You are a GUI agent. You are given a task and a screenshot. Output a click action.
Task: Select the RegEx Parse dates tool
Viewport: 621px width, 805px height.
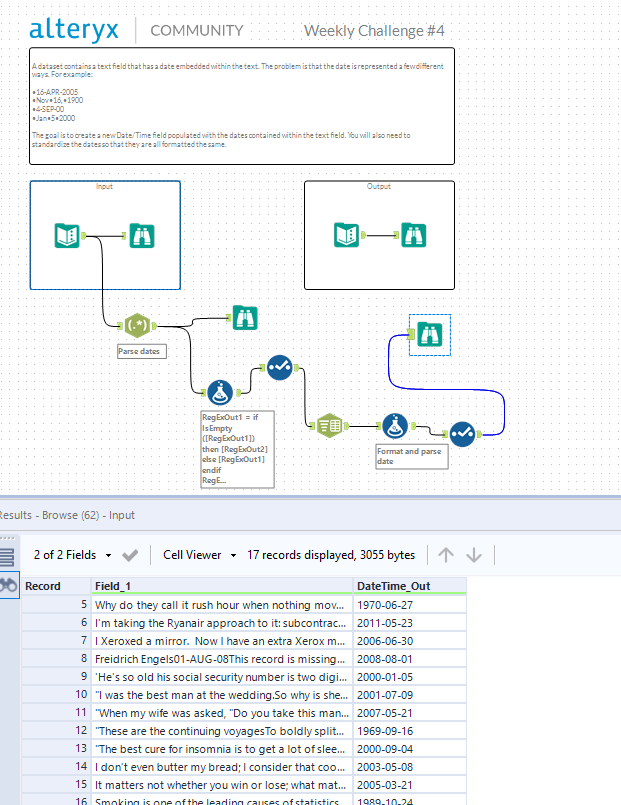coord(137,325)
